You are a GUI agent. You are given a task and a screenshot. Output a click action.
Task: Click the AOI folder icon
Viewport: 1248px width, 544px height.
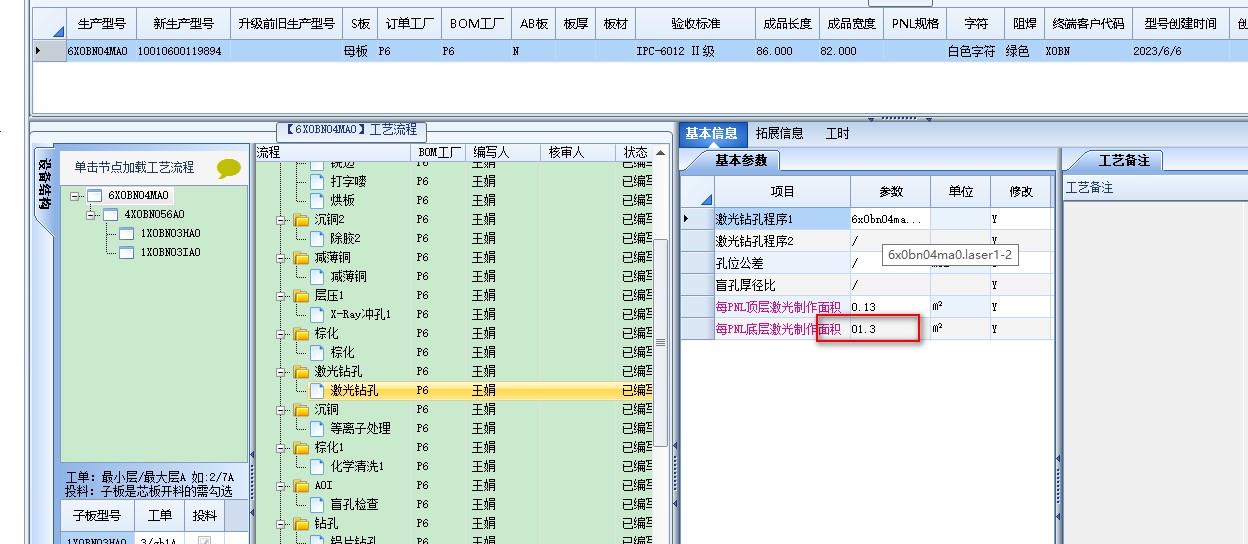pos(301,485)
